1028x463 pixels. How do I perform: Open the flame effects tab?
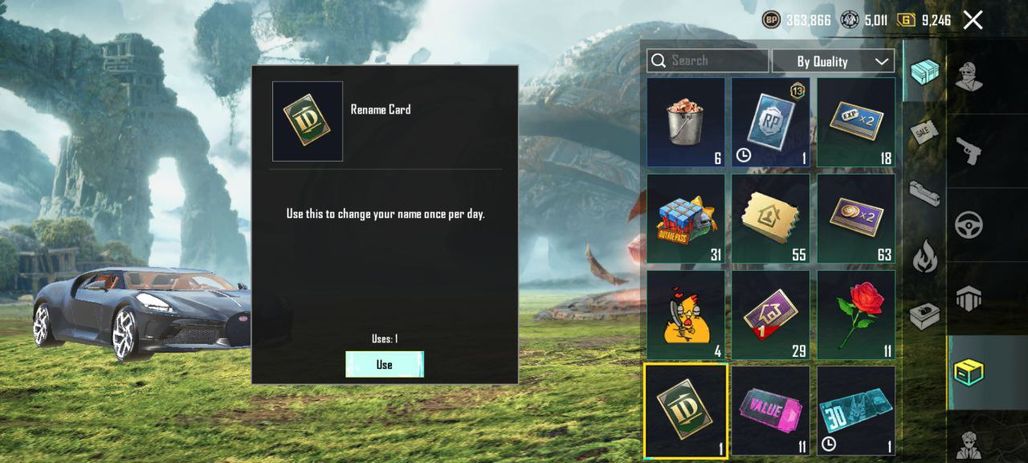[924, 256]
